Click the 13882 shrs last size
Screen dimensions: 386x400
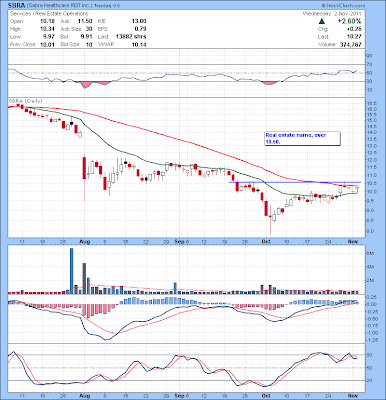coord(131,37)
